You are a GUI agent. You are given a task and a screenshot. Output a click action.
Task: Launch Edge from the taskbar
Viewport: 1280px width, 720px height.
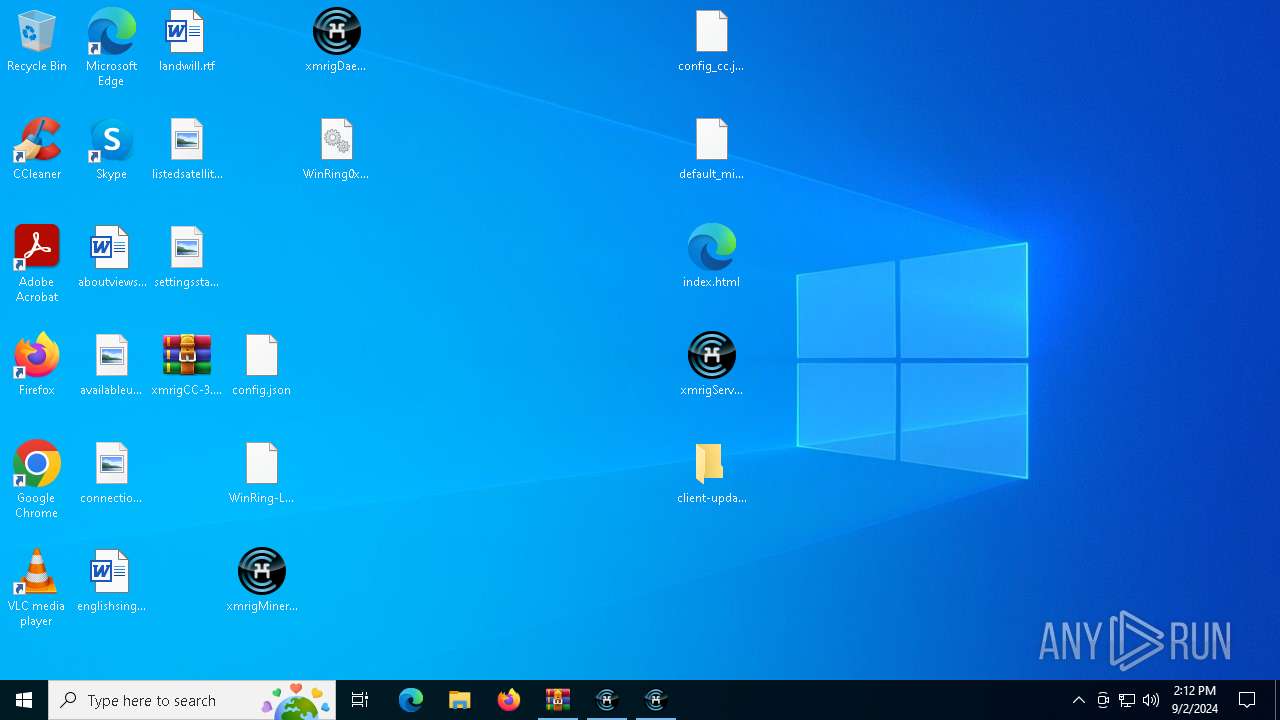point(411,700)
